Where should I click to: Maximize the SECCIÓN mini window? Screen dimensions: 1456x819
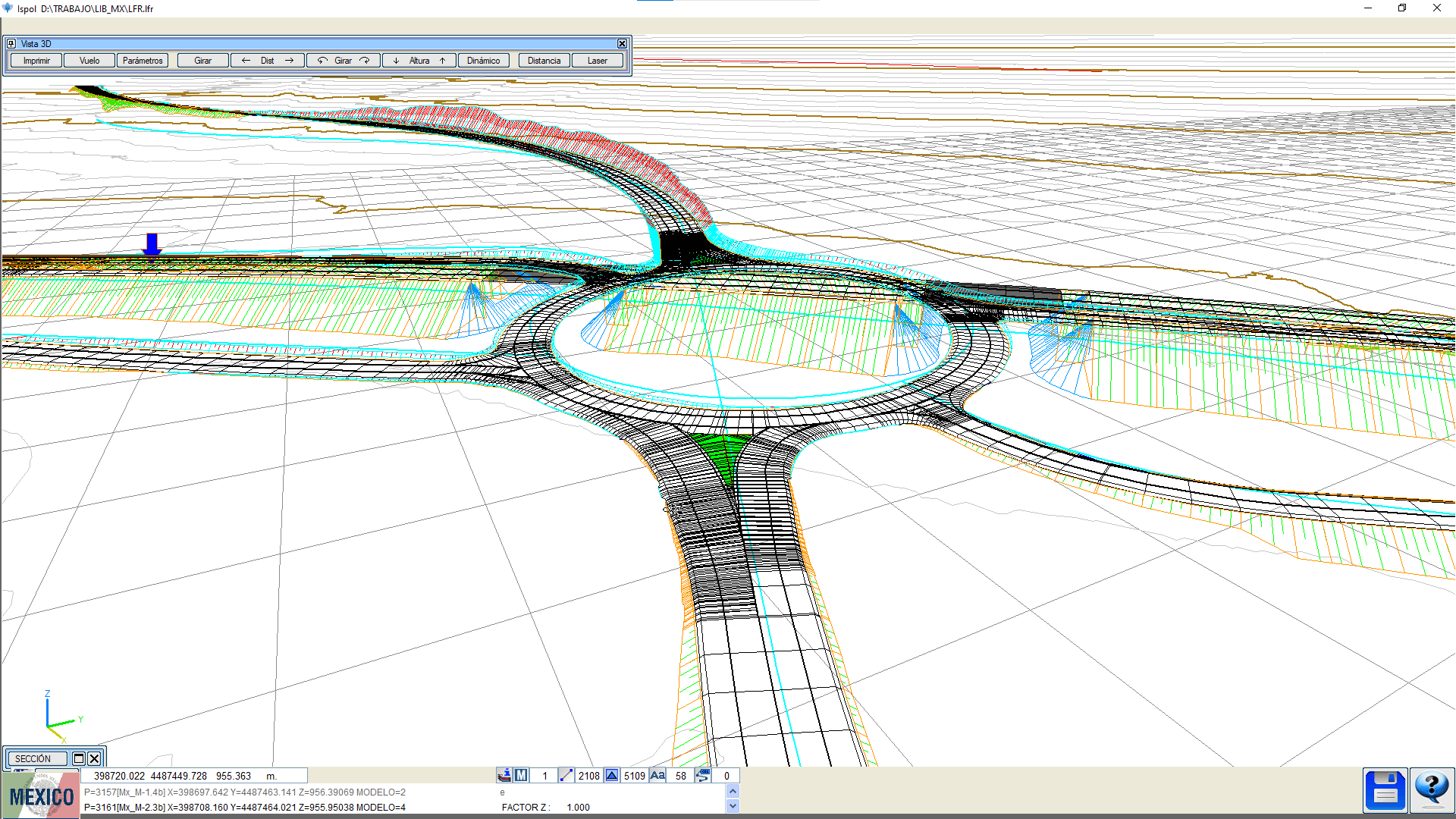[x=79, y=758]
